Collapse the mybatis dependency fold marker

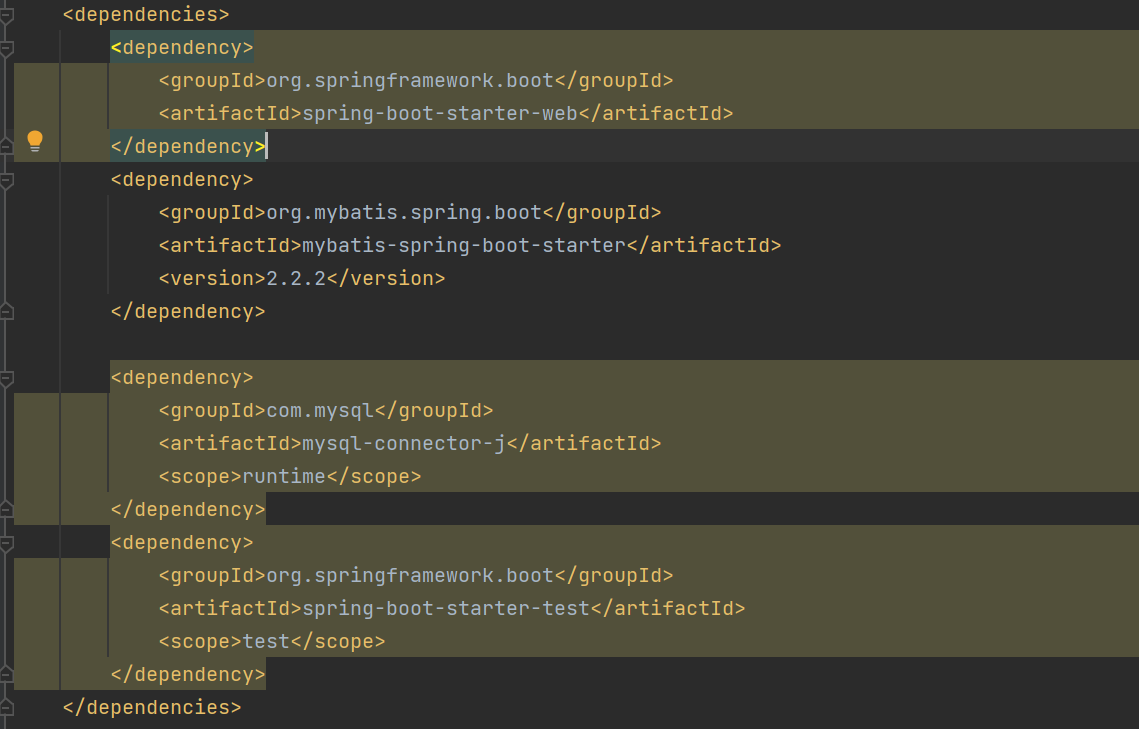coord(6,181)
